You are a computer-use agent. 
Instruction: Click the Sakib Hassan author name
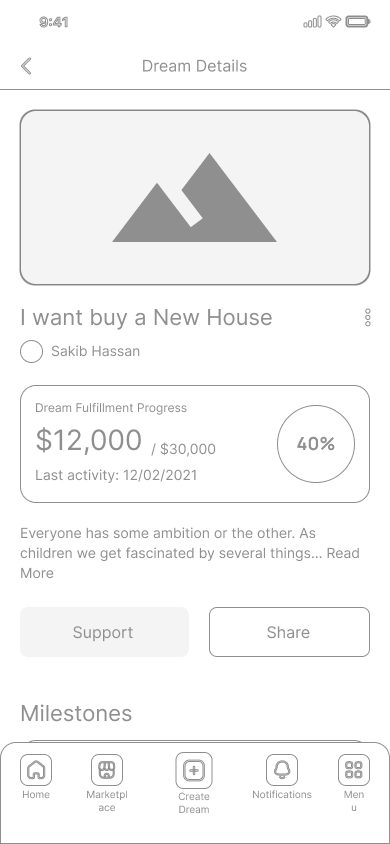95,351
